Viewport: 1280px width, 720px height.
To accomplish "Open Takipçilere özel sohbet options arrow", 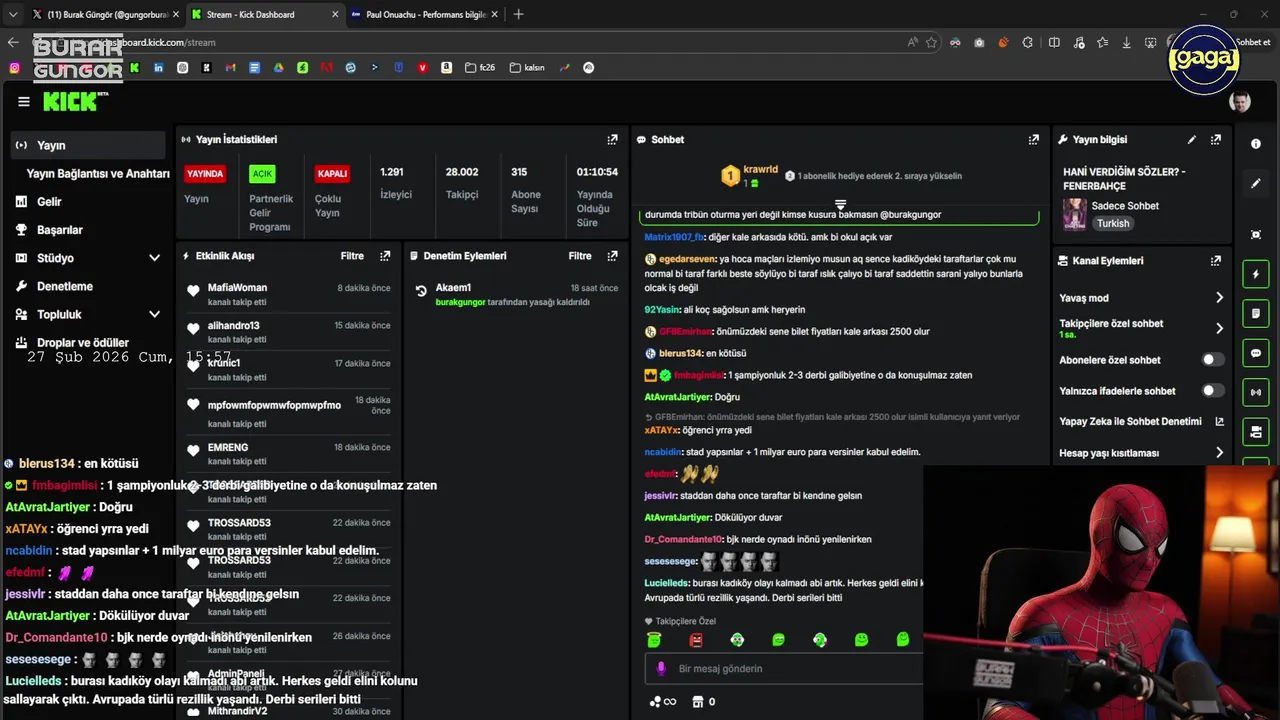I will click(x=1219, y=328).
